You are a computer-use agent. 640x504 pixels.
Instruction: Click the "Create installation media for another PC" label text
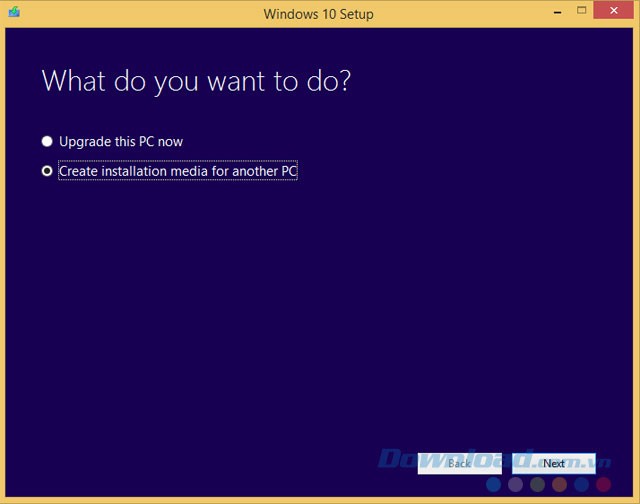(x=178, y=171)
